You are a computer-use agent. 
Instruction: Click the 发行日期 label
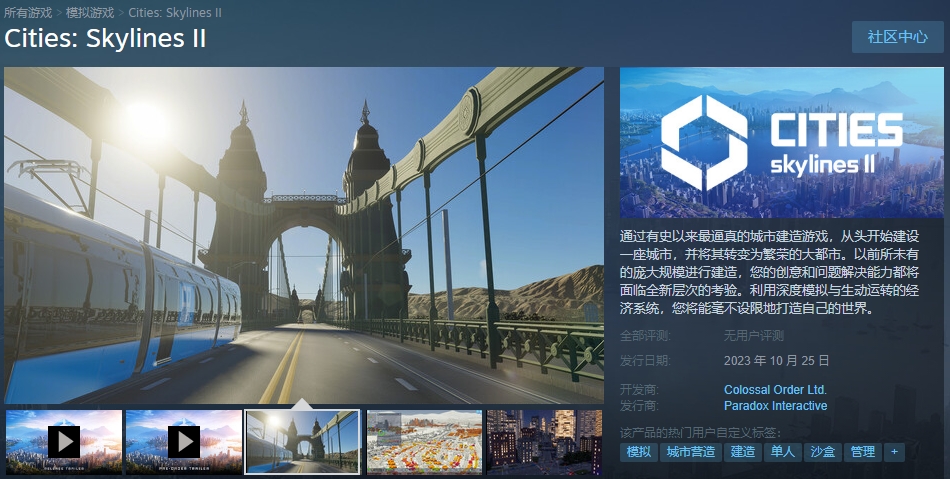coord(645,361)
